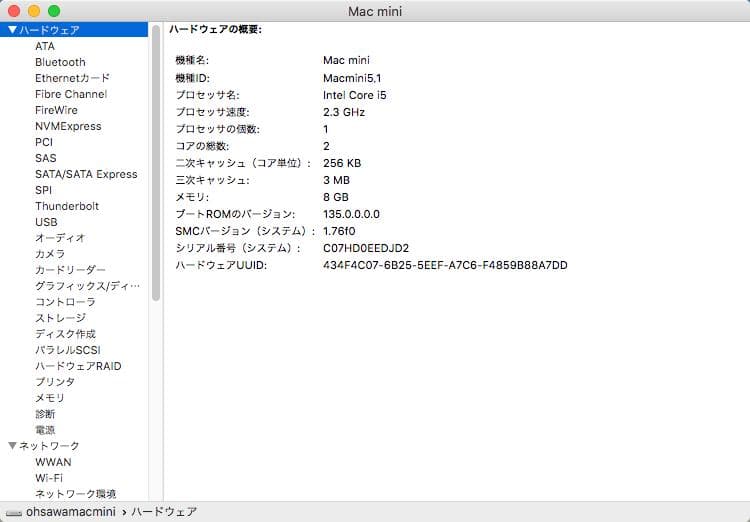750x522 pixels.
Task: Open the Ethernetカード section
Action: click(72, 78)
